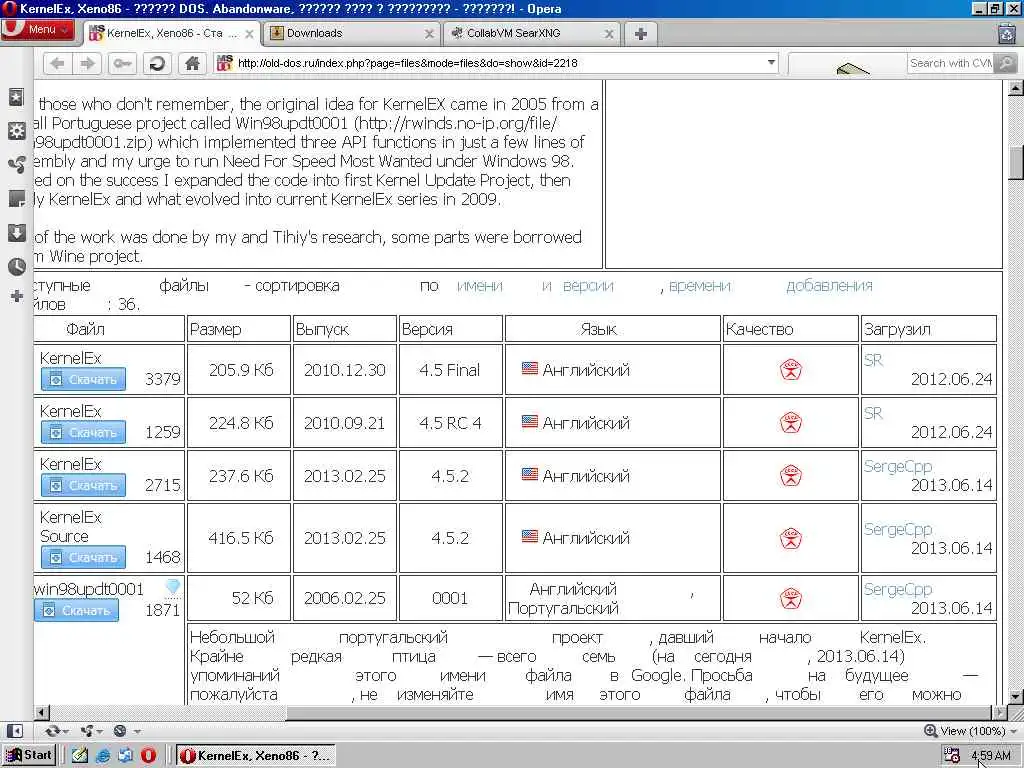Viewport: 1024px width, 768px height.
Task: Click quality badge in 4.5 Final row
Action: click(x=791, y=370)
